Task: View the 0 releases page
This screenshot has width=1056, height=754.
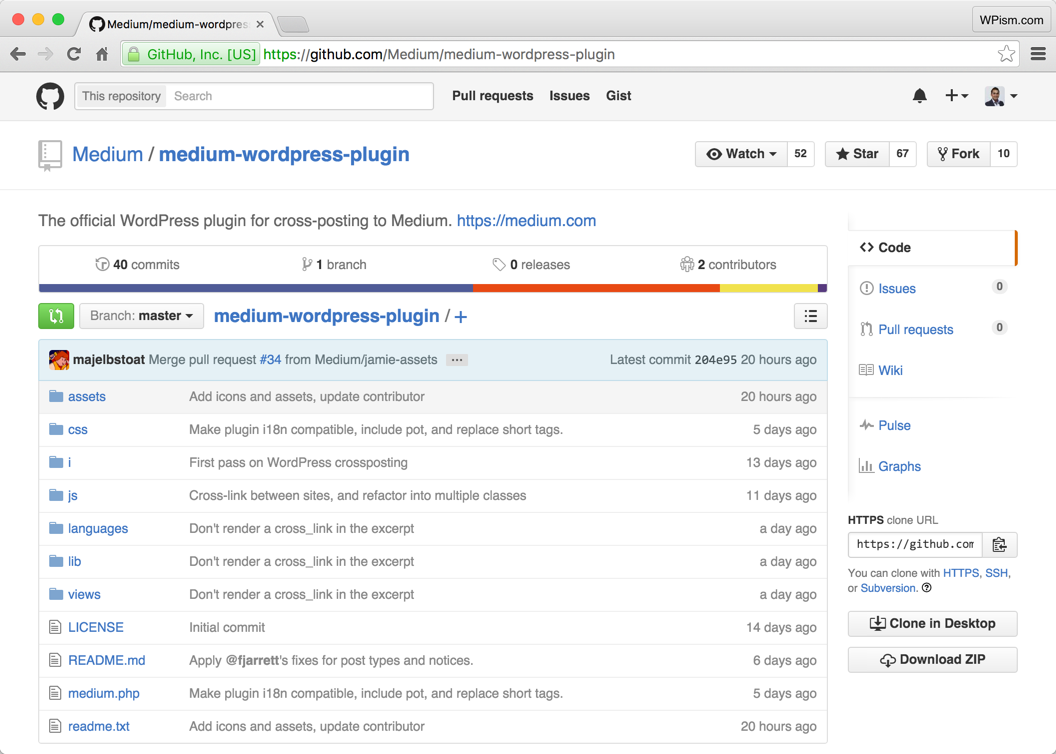Action: point(531,265)
